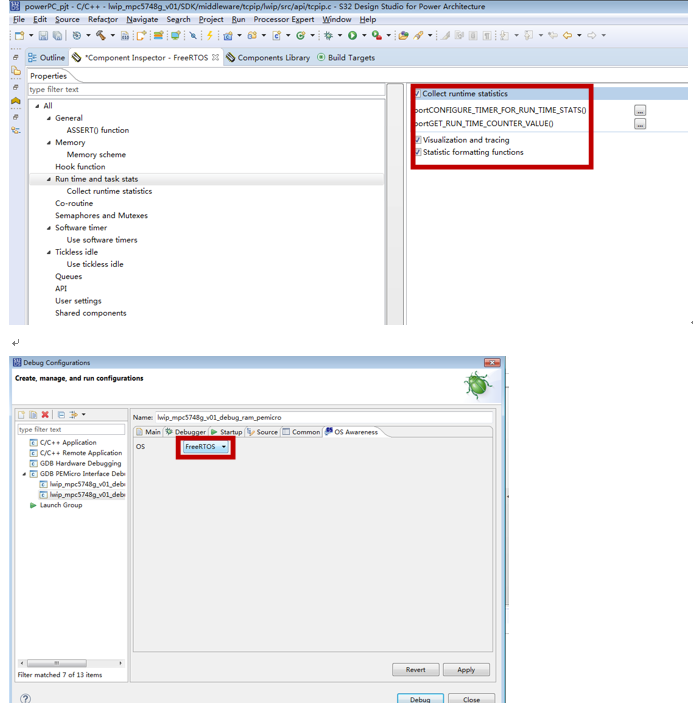This screenshot has width=693, height=703.
Task: Toggle Statistic formatting functions checkbox
Action: (x=418, y=152)
